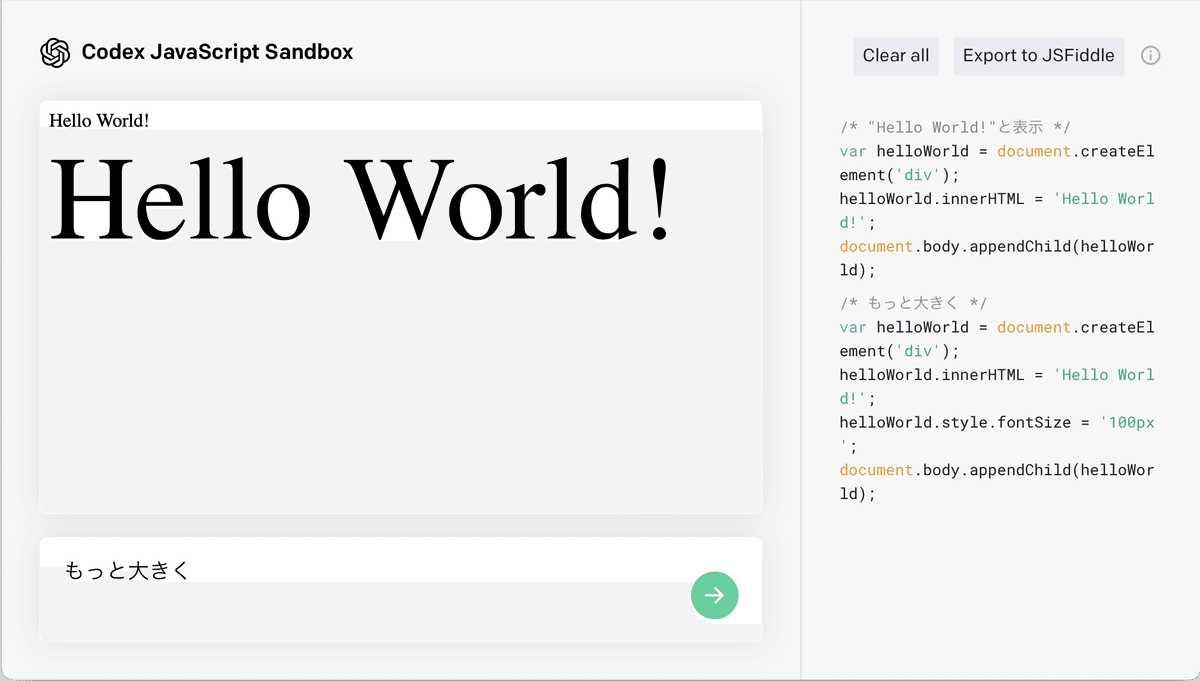
Task: Click the Clear all button
Action: coord(895,56)
